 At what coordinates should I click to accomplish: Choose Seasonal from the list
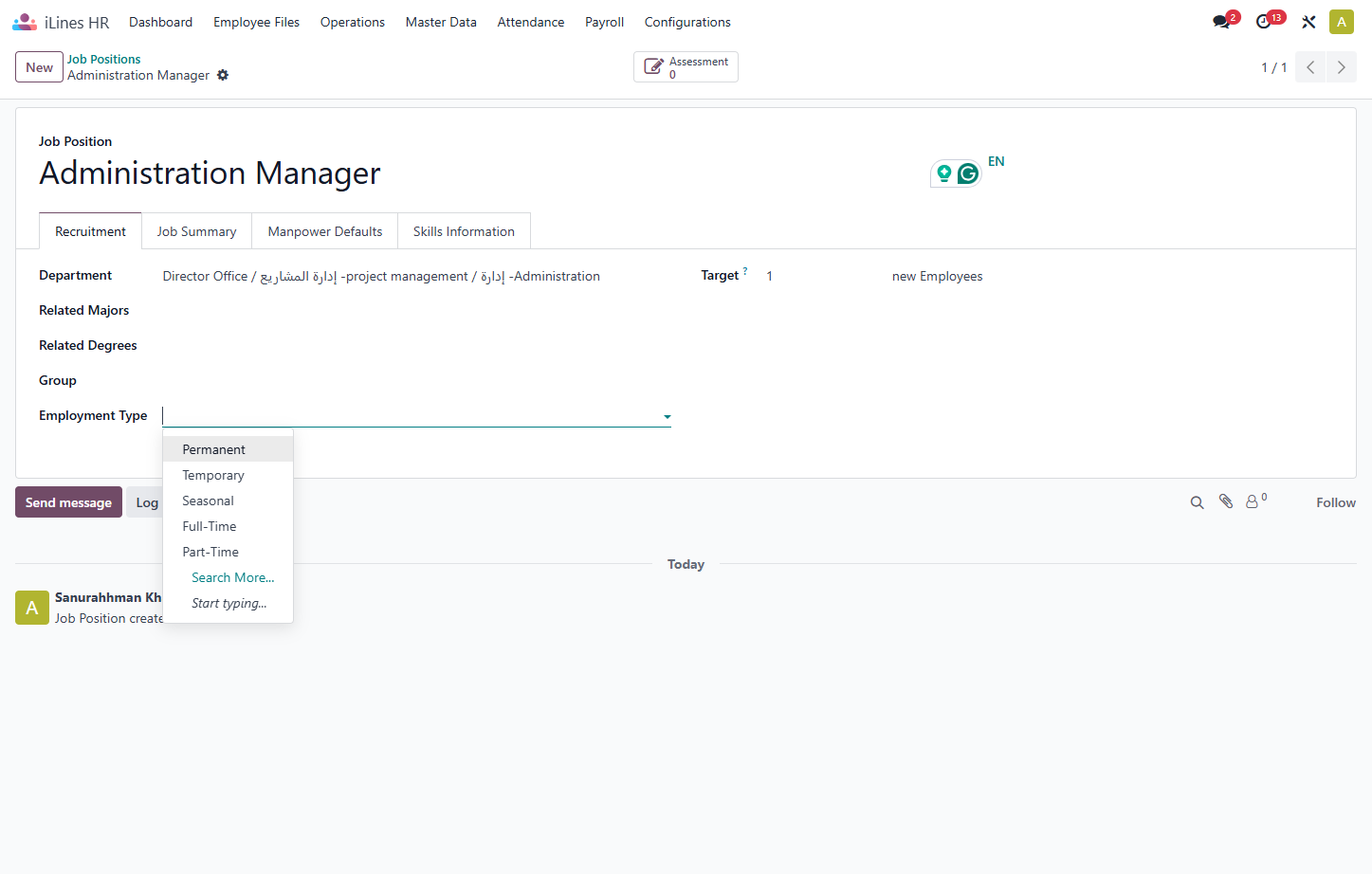[x=228, y=501]
